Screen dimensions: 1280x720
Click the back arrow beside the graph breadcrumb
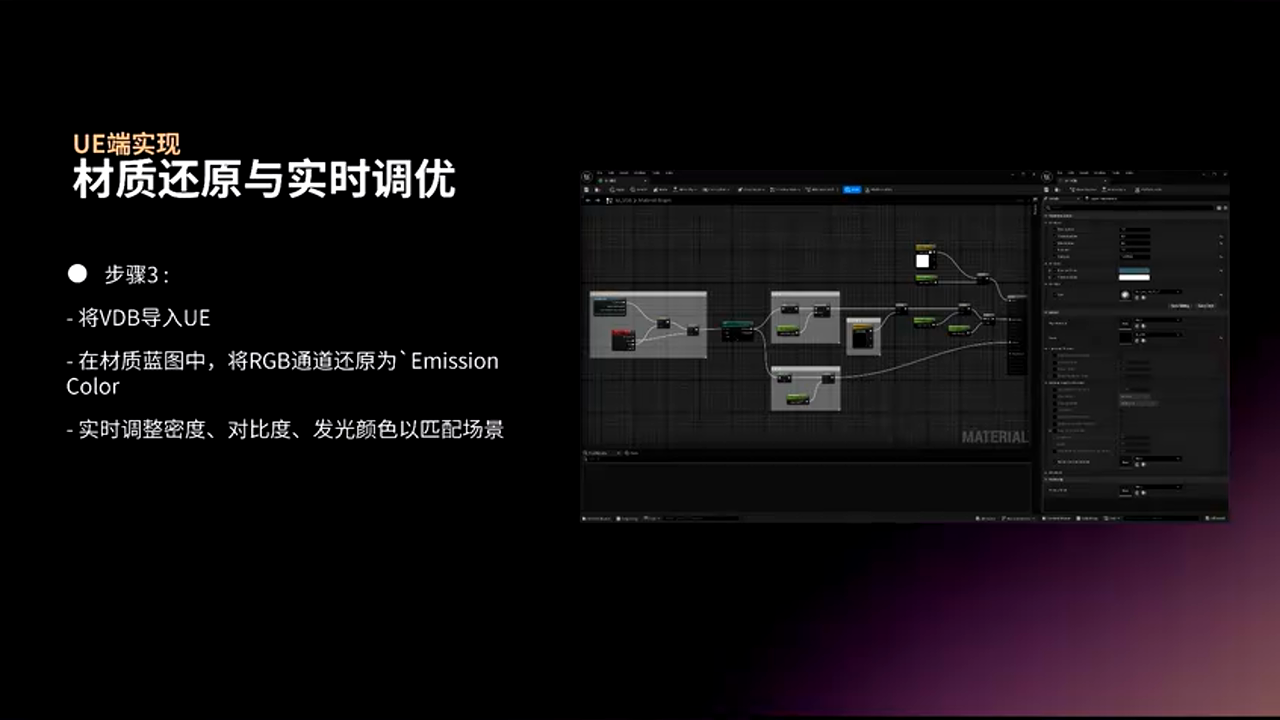(588, 200)
